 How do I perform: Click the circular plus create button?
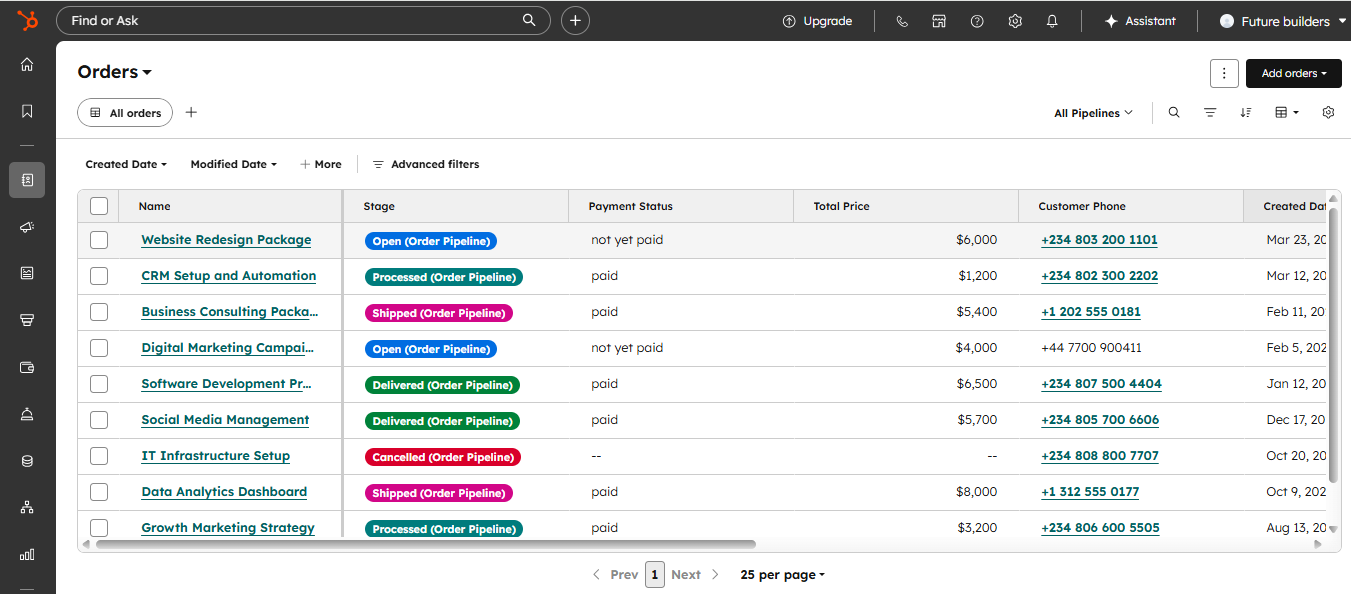click(575, 20)
